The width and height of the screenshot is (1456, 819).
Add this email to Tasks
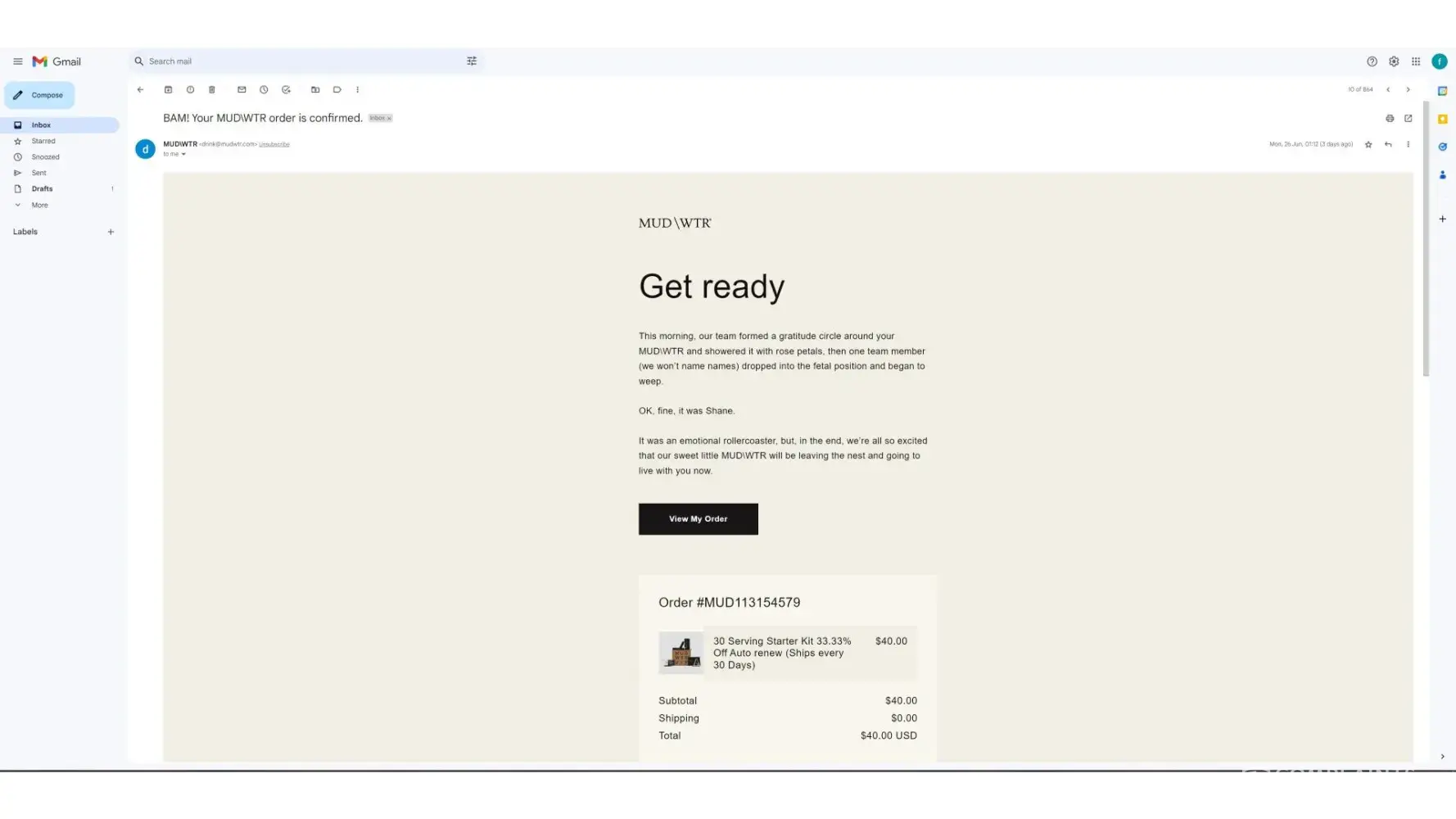[286, 90]
